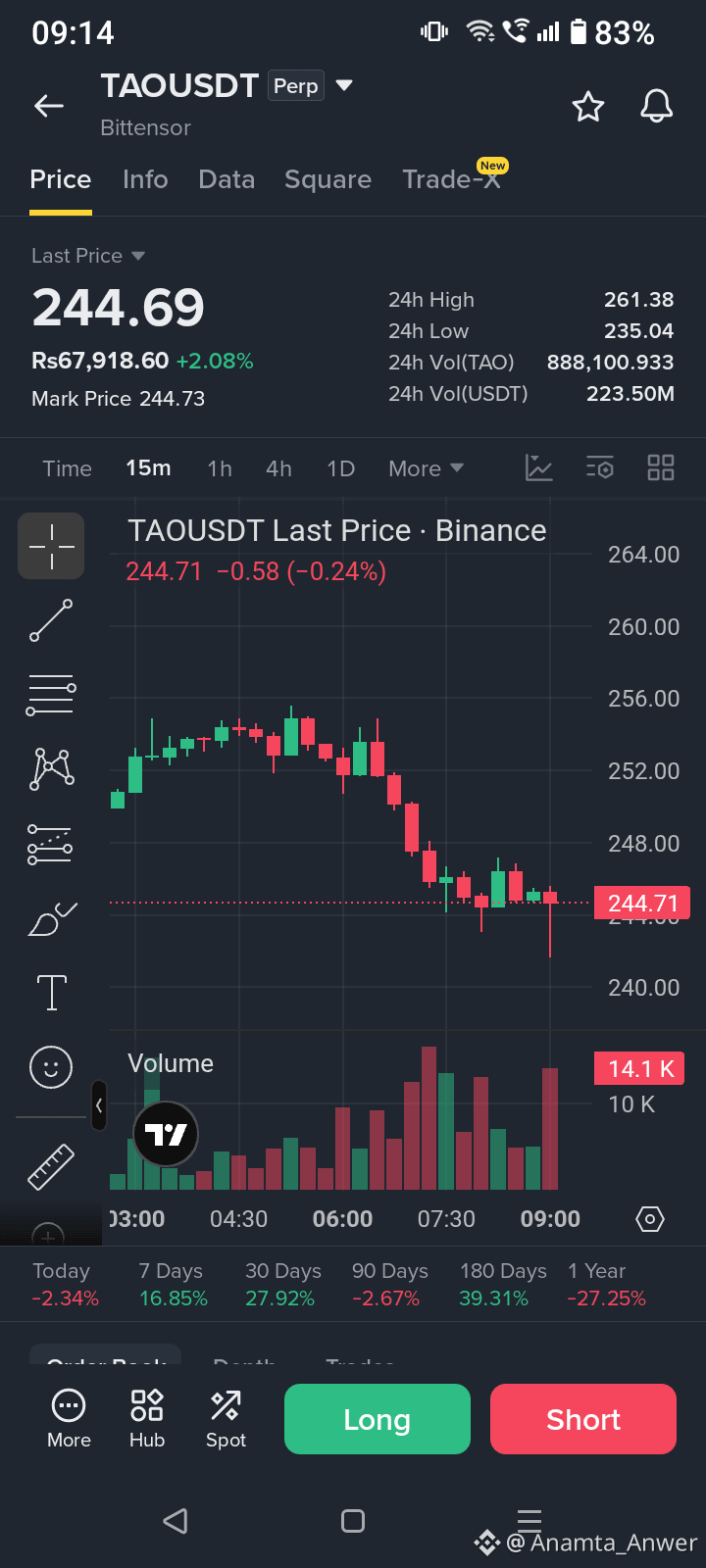Viewport: 706px width, 1568px height.
Task: Select the crosshair cursor tool
Action: coord(51,546)
